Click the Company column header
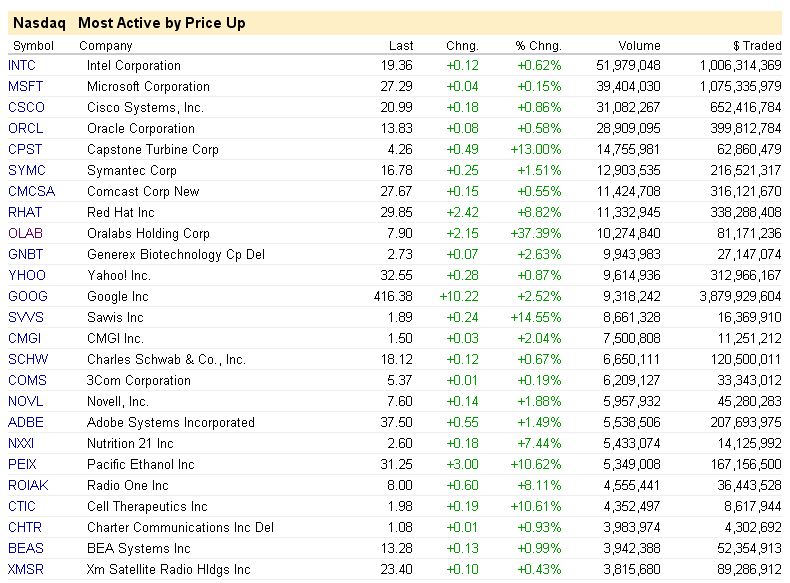Screen dimensions: 790x583 [x=106, y=46]
